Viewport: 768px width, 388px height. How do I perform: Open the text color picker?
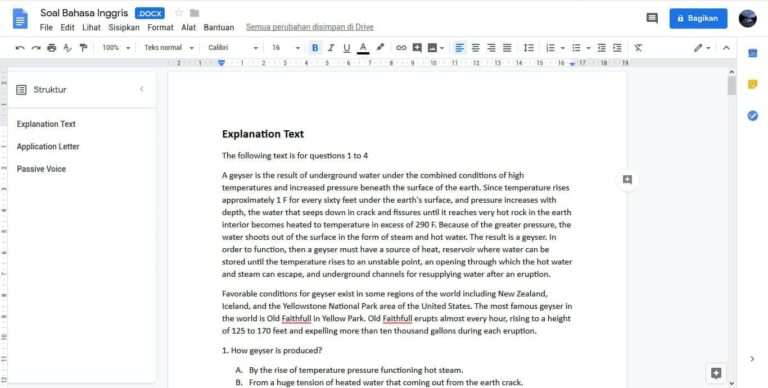click(363, 48)
